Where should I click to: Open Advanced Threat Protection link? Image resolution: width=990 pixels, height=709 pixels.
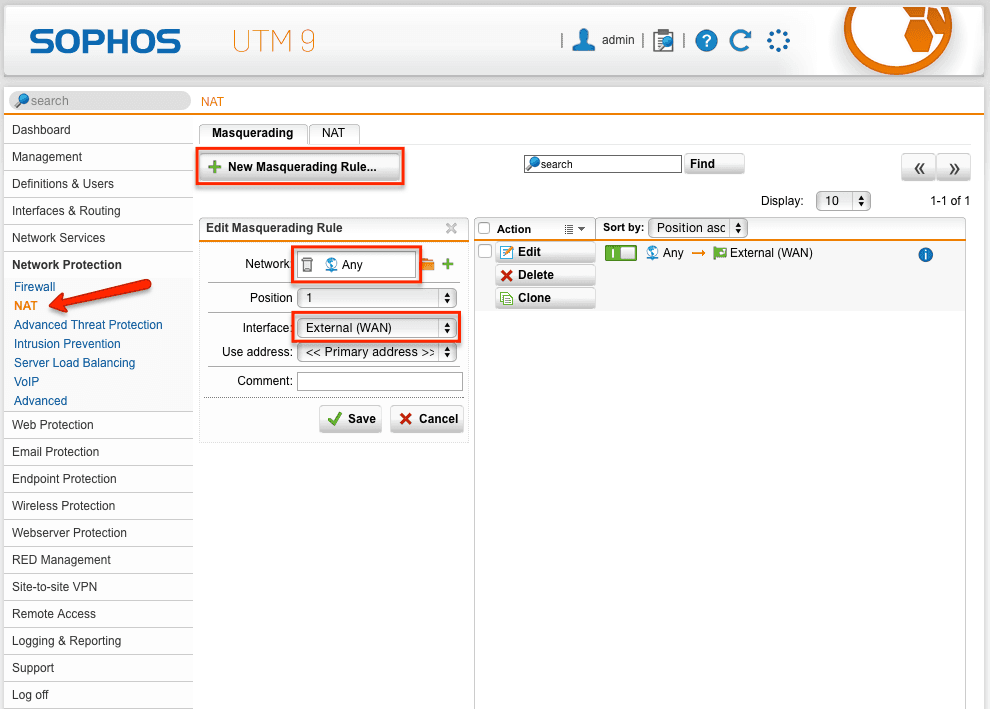click(88, 325)
